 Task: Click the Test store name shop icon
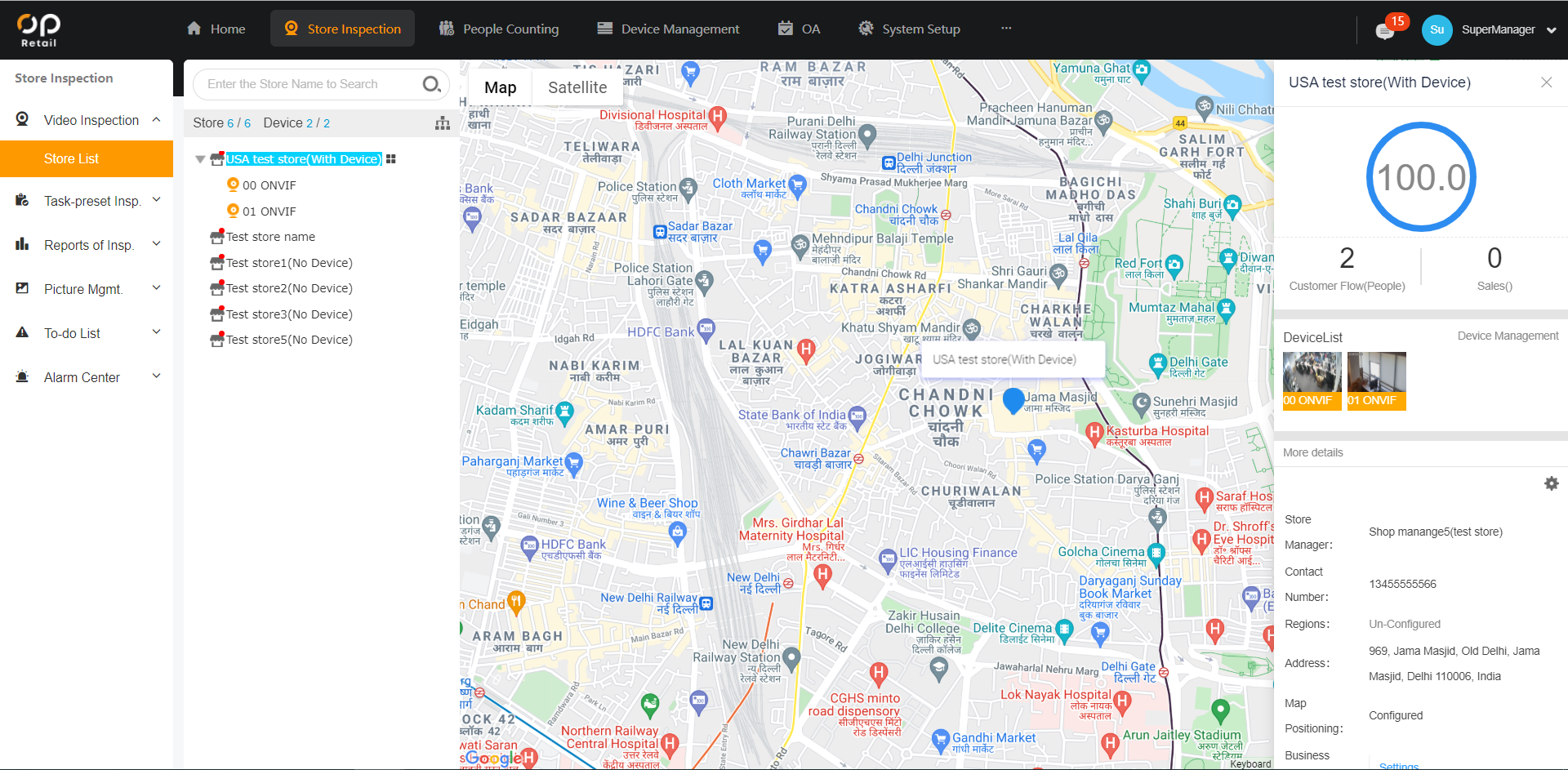pos(217,237)
